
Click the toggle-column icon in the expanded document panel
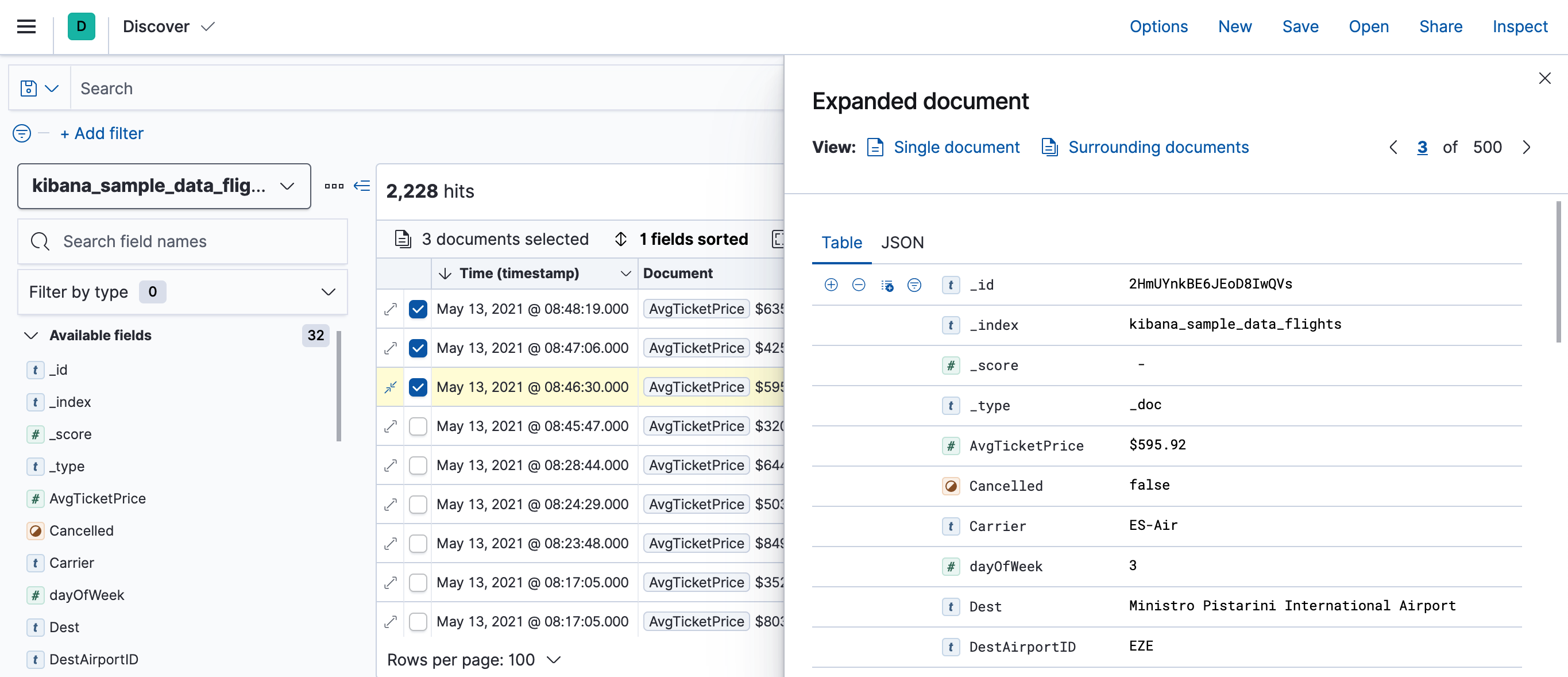[887, 284]
